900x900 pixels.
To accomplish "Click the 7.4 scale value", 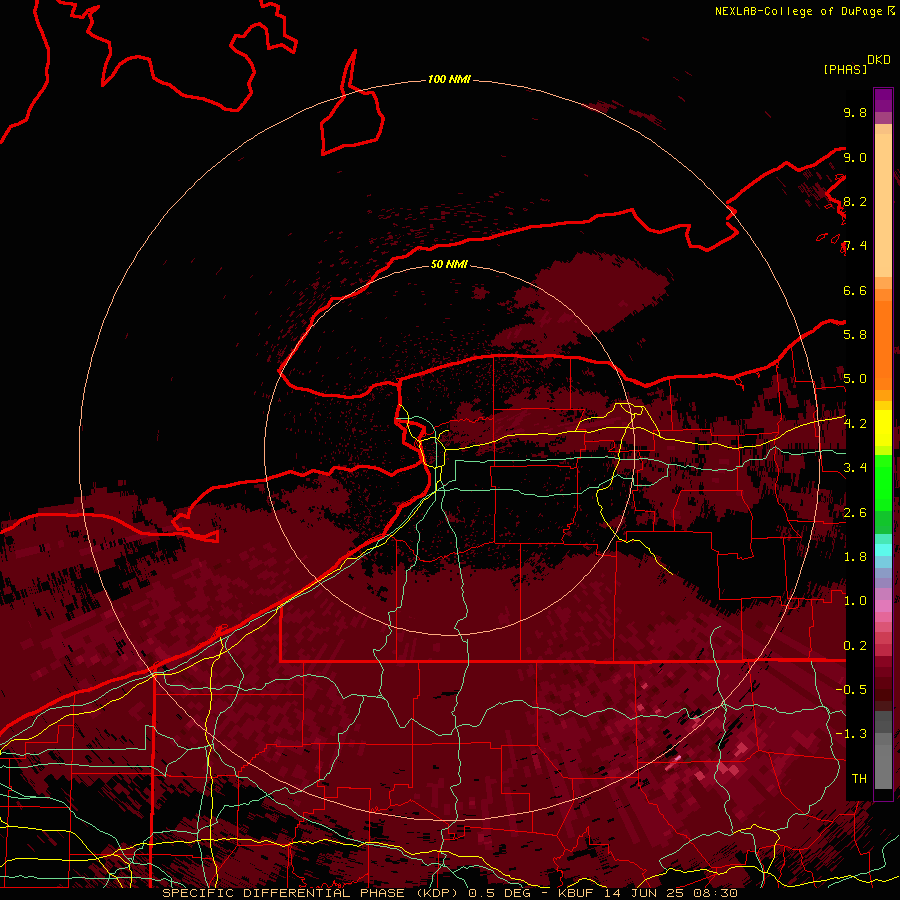I will click(855, 246).
